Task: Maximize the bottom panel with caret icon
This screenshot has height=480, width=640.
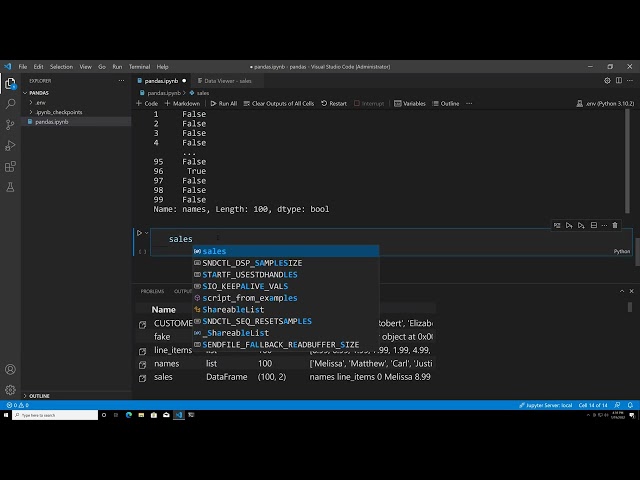Action: pos(622,291)
